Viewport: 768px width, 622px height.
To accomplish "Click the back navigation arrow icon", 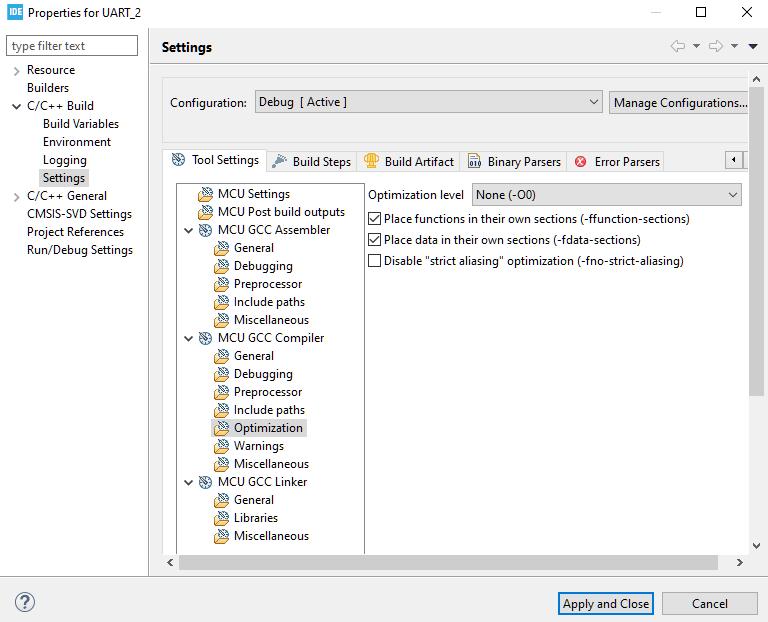I will click(x=678, y=46).
